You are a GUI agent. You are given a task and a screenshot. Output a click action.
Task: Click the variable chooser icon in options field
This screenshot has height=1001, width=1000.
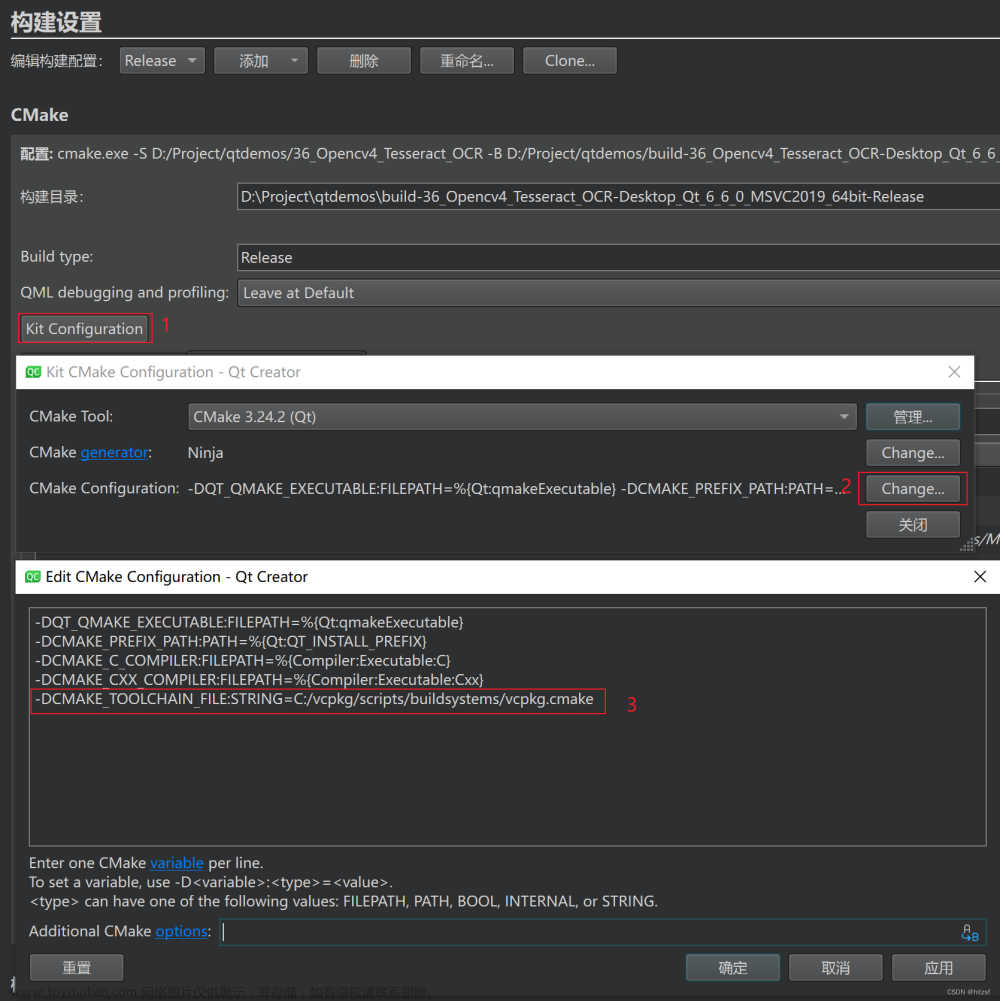coord(969,933)
